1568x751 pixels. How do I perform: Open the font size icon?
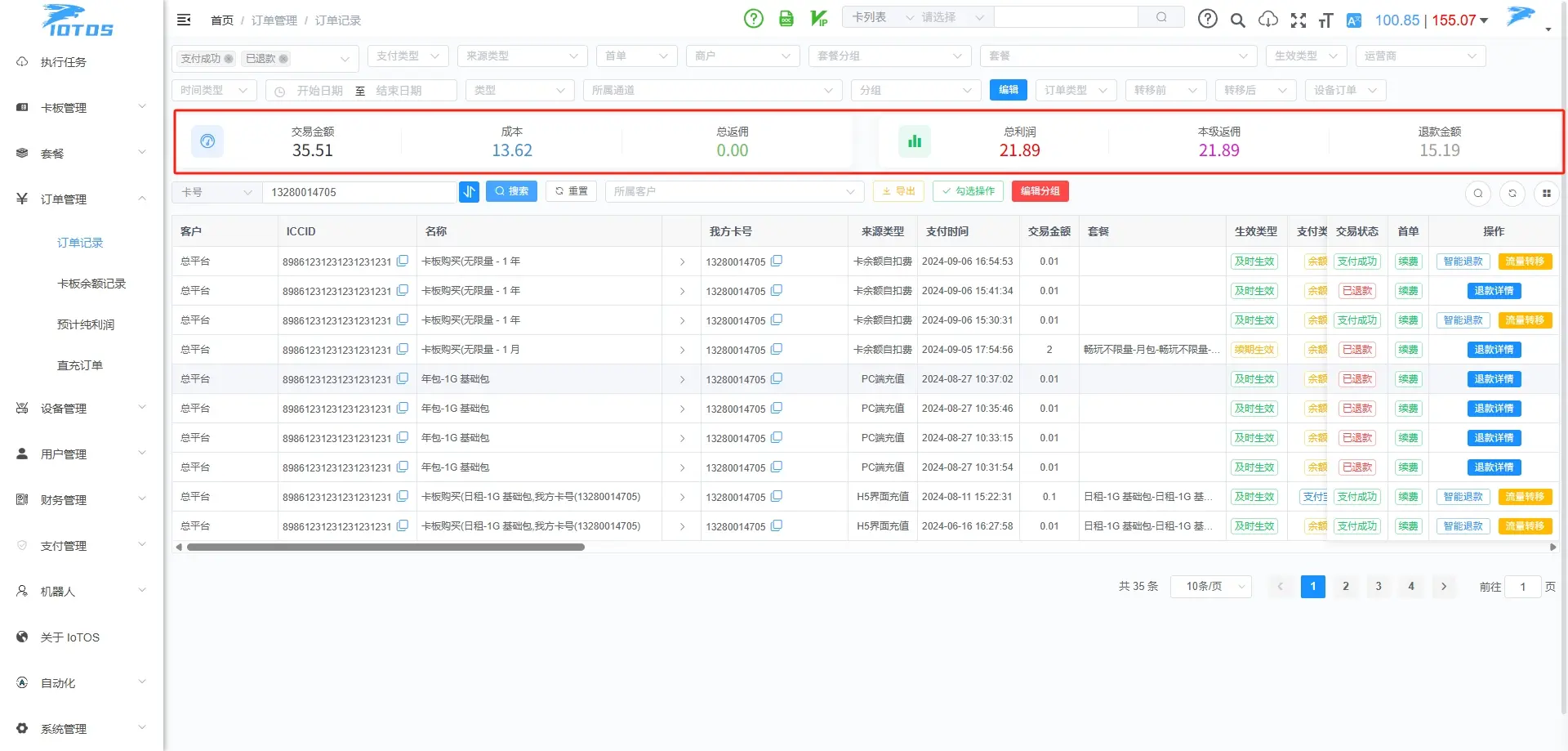coord(1325,20)
